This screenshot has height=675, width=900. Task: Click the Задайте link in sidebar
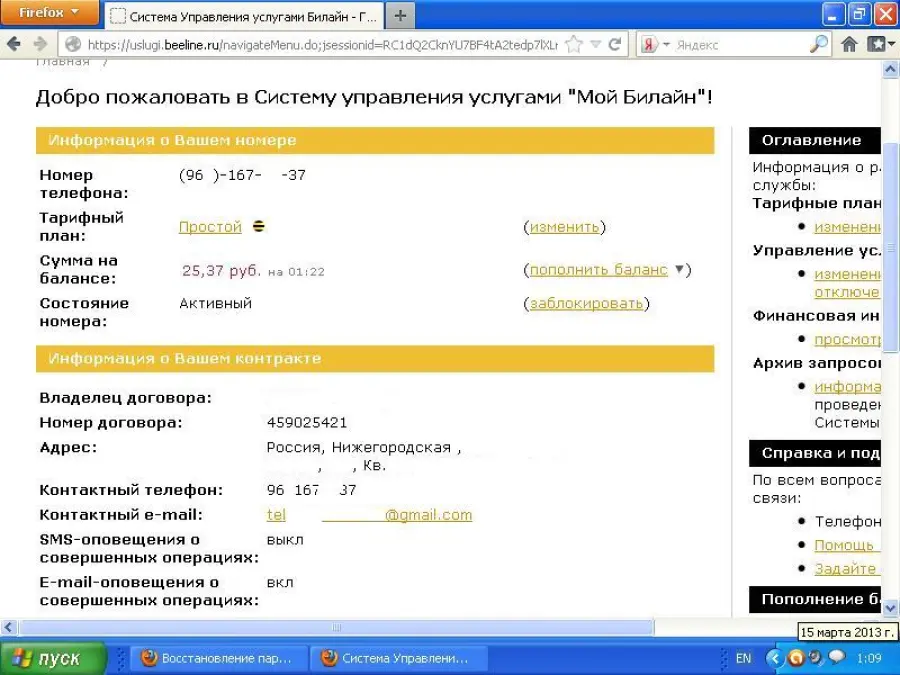(x=845, y=569)
